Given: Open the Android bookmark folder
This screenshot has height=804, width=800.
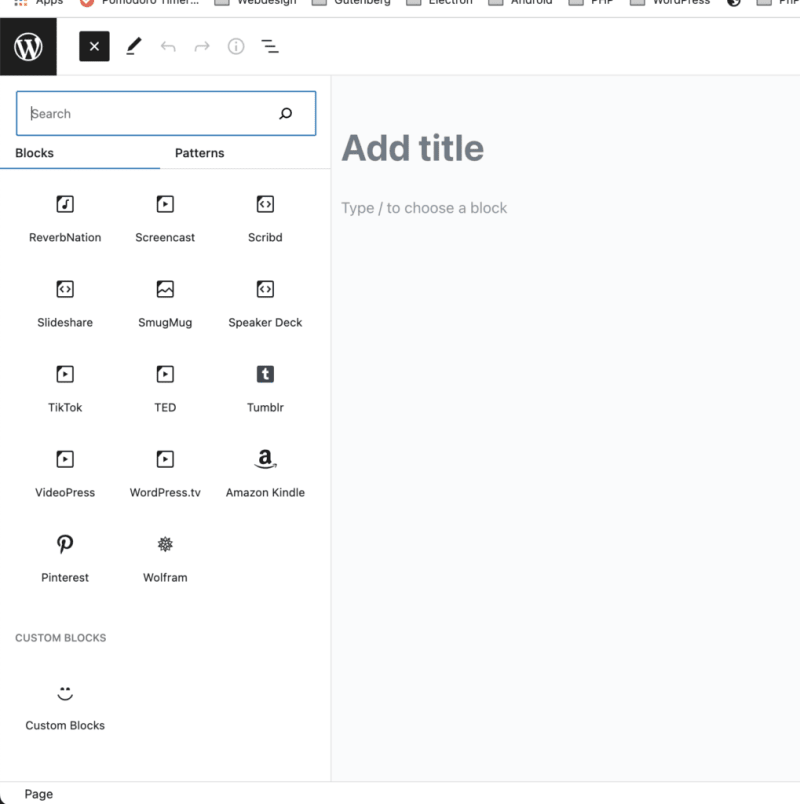Looking at the screenshot, I should pyautogui.click(x=520, y=3).
